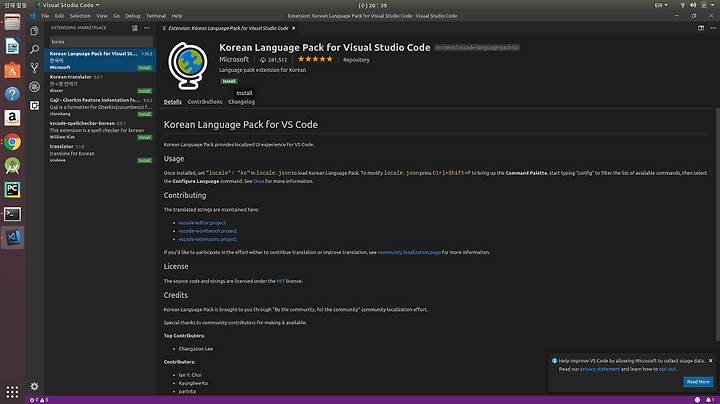
Task: Switch to the Changelog tab
Action: [x=242, y=102]
